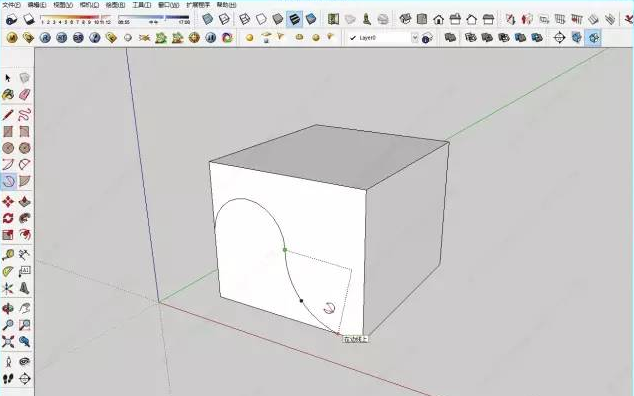Image resolution: width=634 pixels, height=396 pixels.
Task: Toggle section cuts display cube icon
Action: [x=593, y=38]
